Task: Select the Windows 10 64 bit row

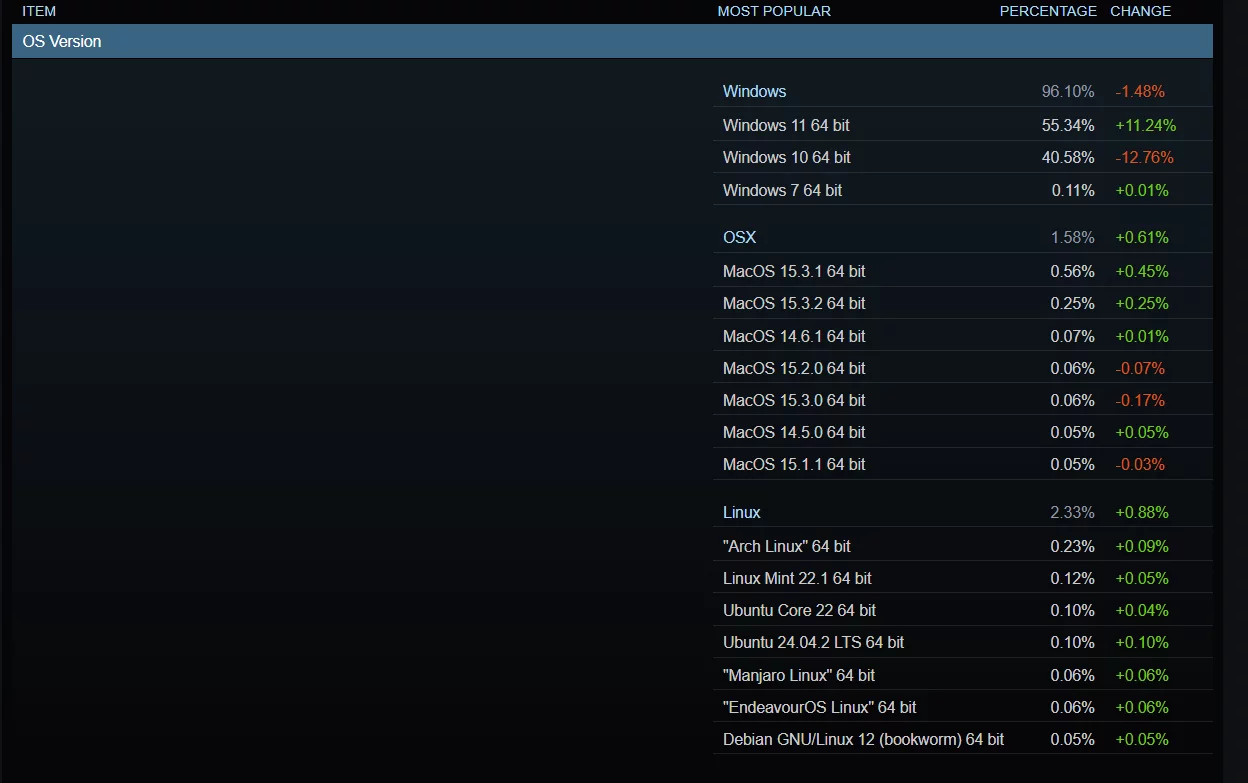Action: coord(963,157)
